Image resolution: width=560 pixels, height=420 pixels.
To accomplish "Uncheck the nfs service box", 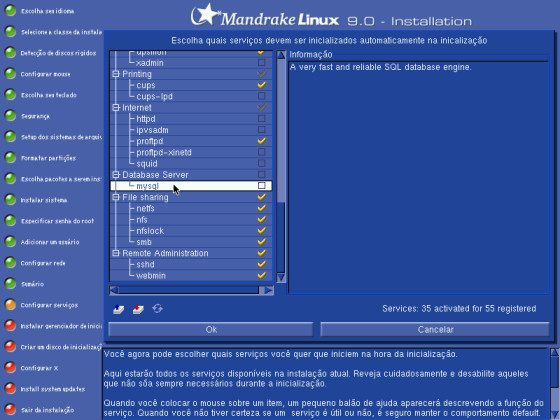I will 261,219.
